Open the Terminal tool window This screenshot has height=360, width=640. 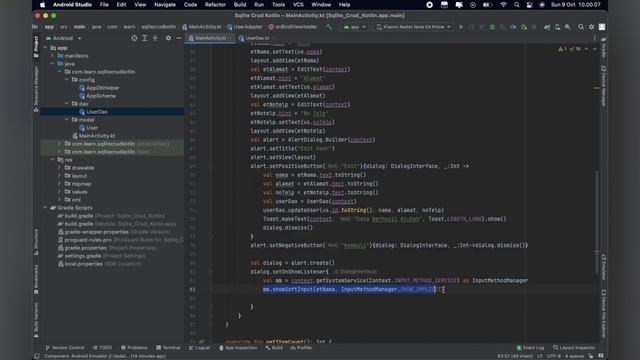tap(168, 348)
